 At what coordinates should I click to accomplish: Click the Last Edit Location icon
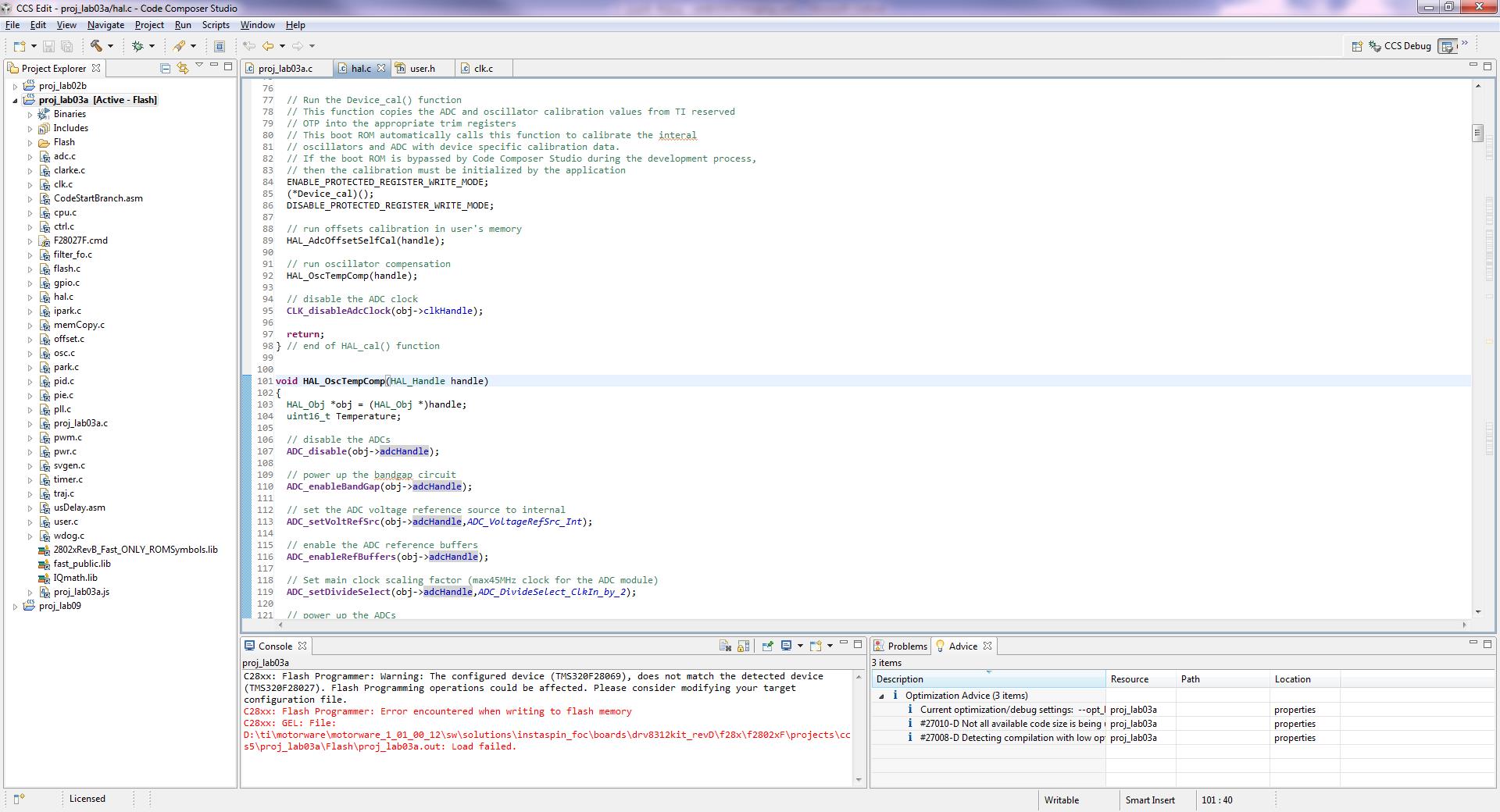click(249, 46)
